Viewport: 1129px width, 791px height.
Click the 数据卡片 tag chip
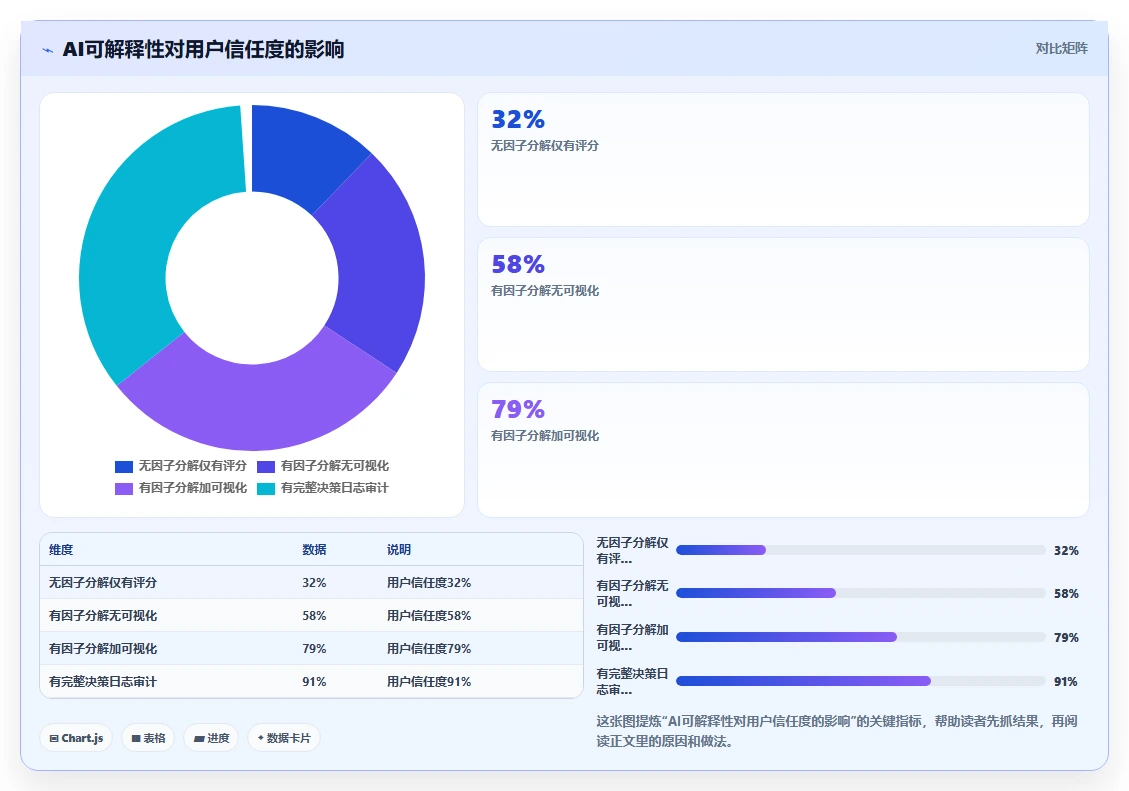[284, 738]
